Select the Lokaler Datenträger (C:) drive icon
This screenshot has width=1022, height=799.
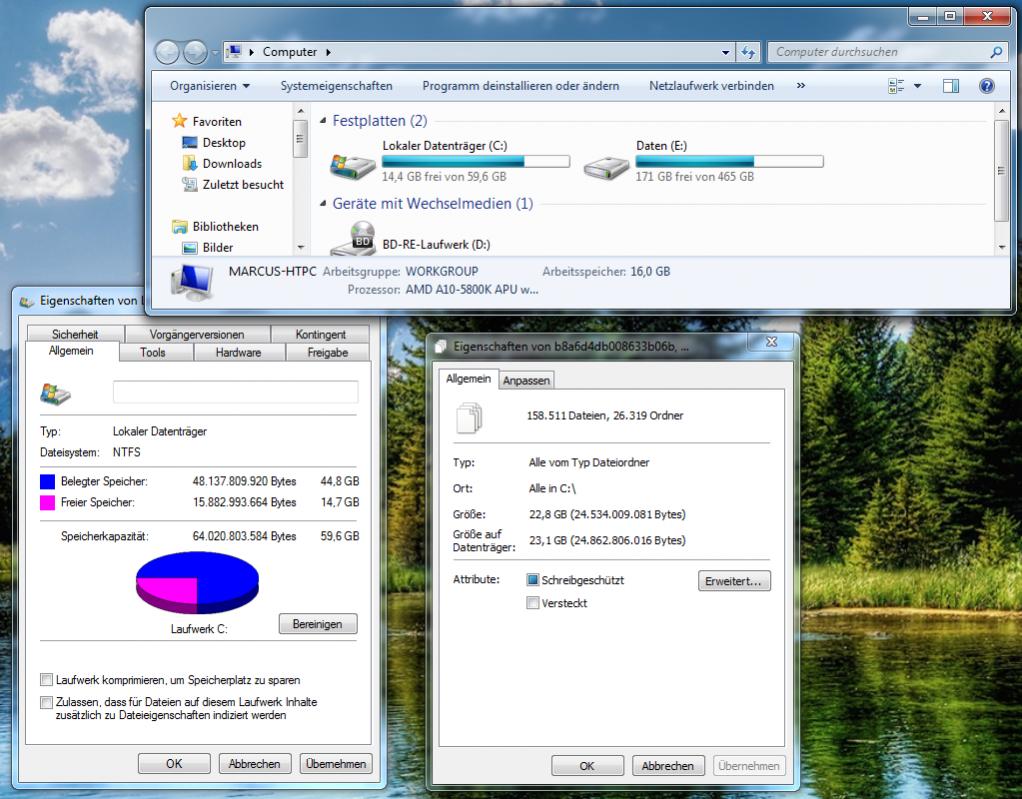(x=353, y=166)
